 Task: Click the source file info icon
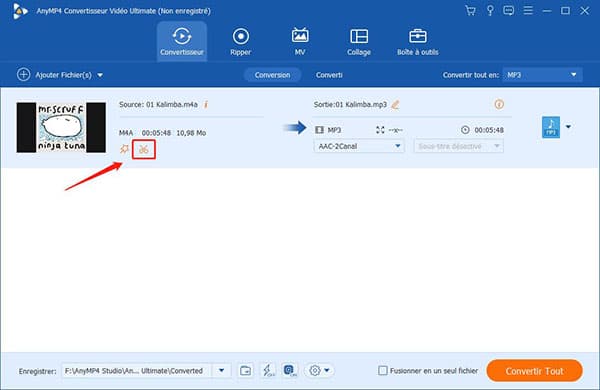click(206, 104)
